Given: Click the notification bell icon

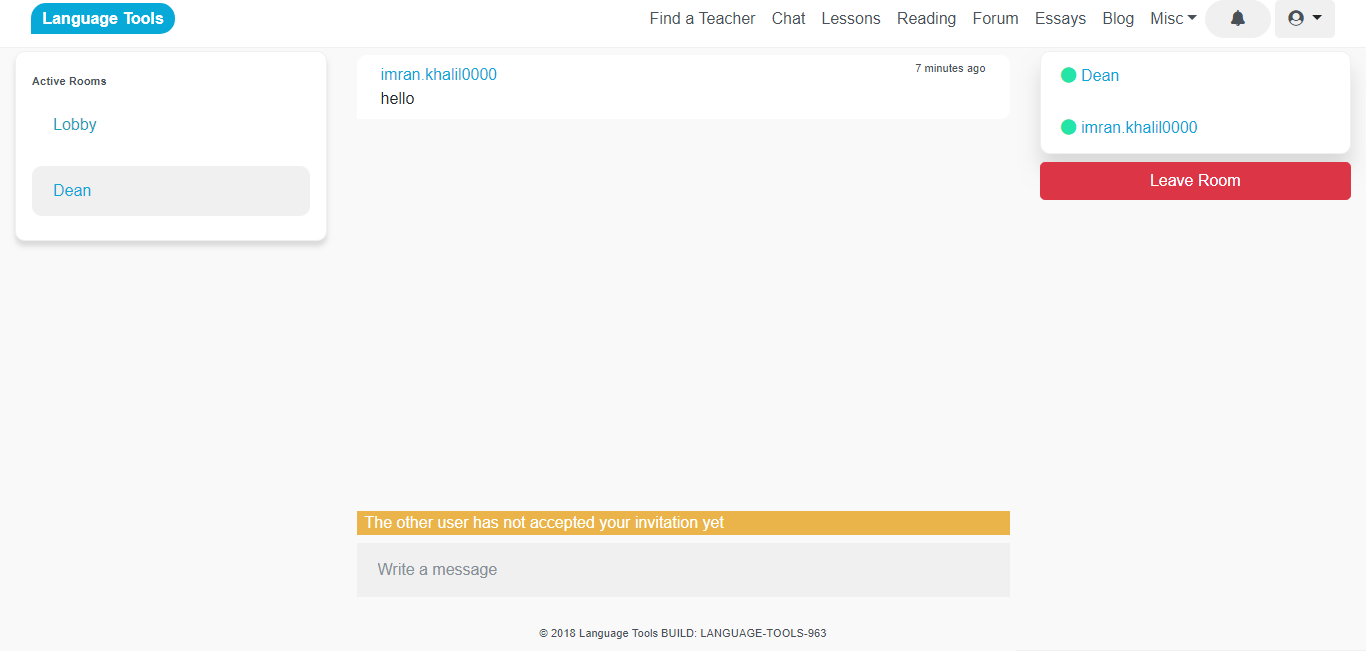Looking at the screenshot, I should 1237,19.
